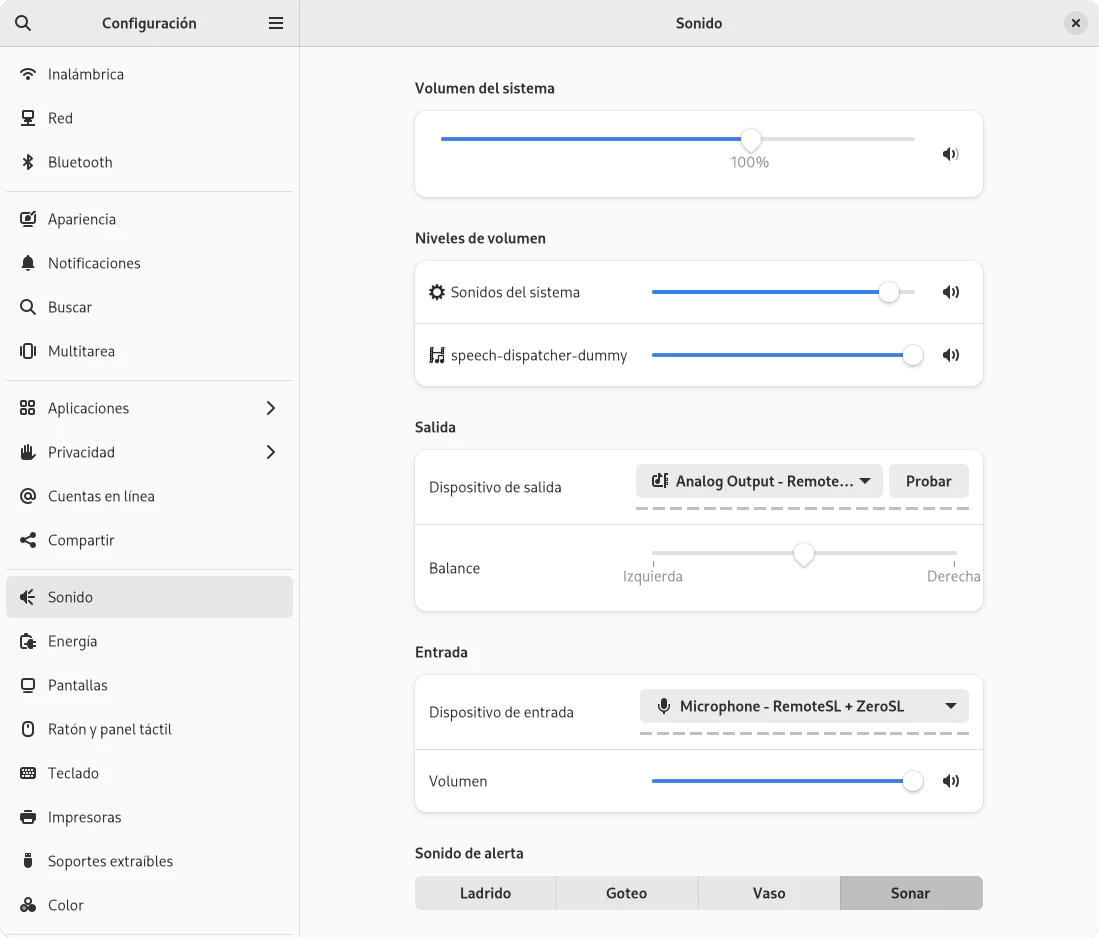Viewport: 1099px width, 938px height.
Task: Open the Dispositivo de entrada dropdown
Action: (x=804, y=706)
